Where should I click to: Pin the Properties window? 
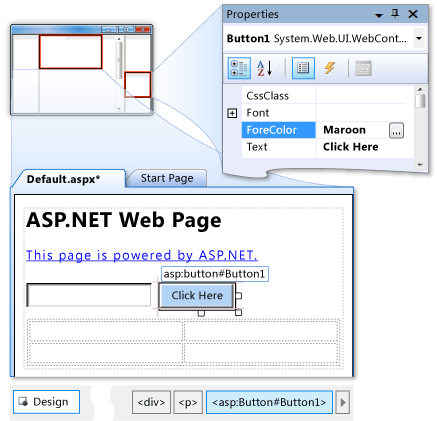pyautogui.click(x=395, y=14)
